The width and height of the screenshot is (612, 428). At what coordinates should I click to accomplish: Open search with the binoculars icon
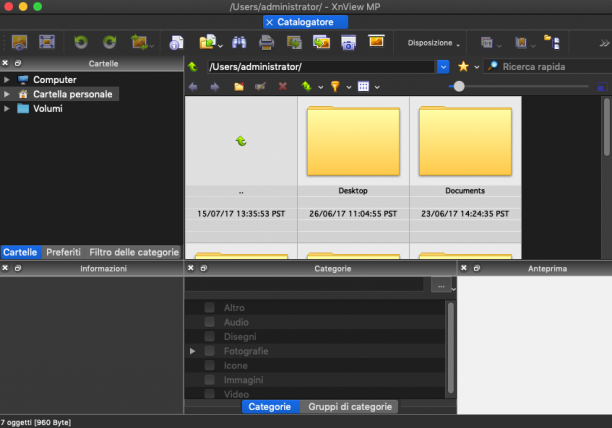pyautogui.click(x=239, y=42)
